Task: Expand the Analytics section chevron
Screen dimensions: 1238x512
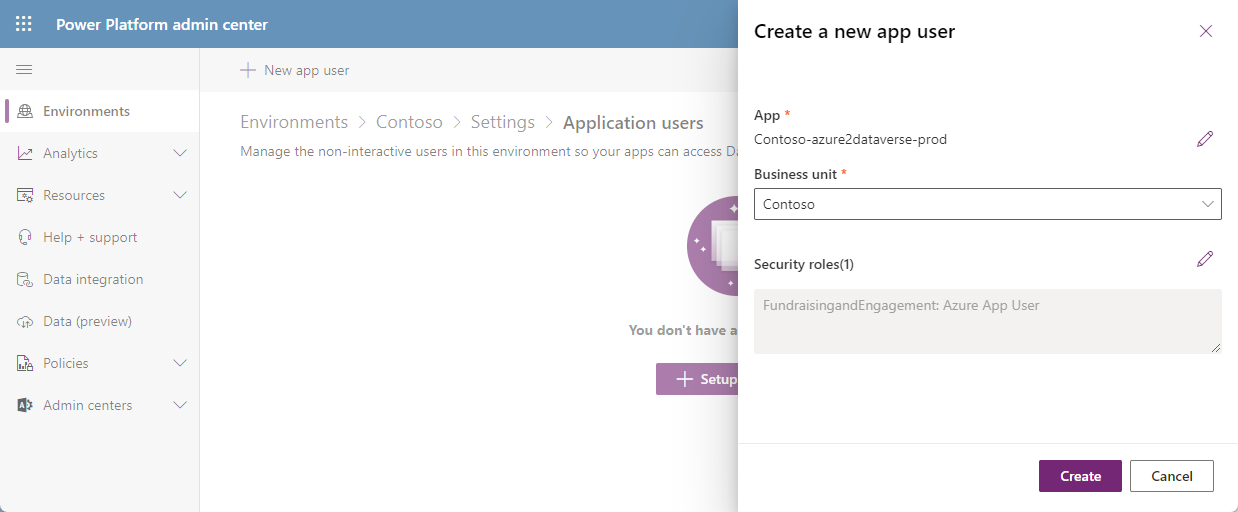Action: click(x=180, y=153)
